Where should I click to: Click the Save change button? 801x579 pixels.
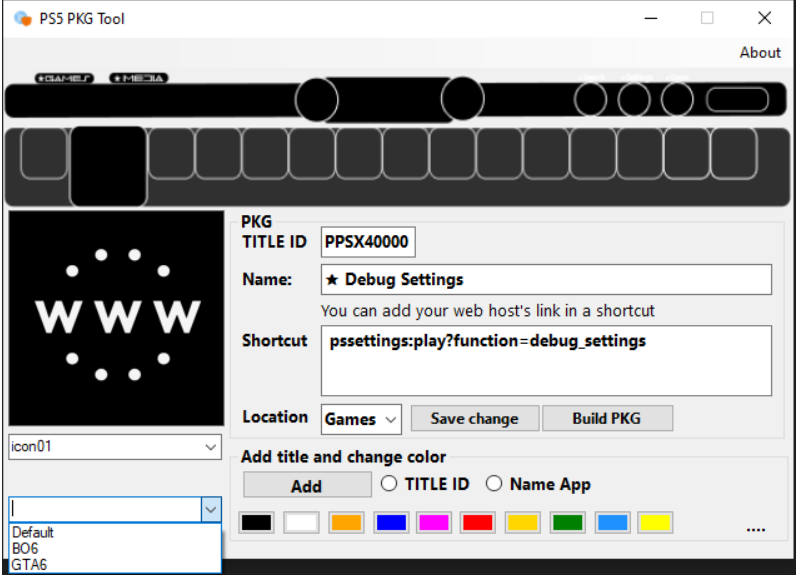coord(474,418)
